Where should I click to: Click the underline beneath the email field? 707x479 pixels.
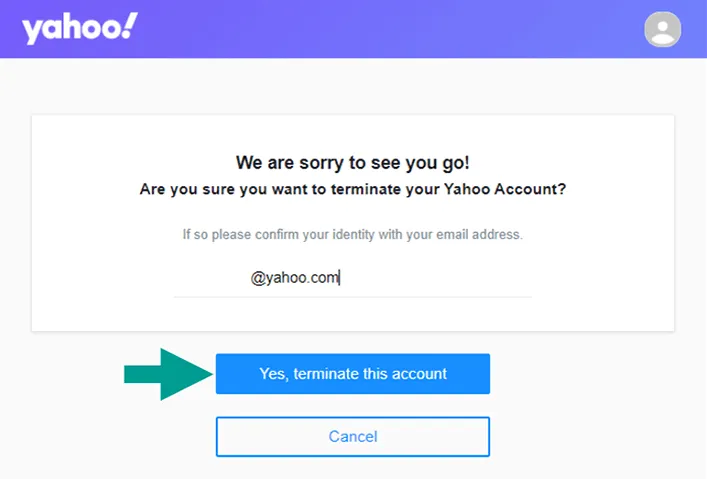click(353, 297)
